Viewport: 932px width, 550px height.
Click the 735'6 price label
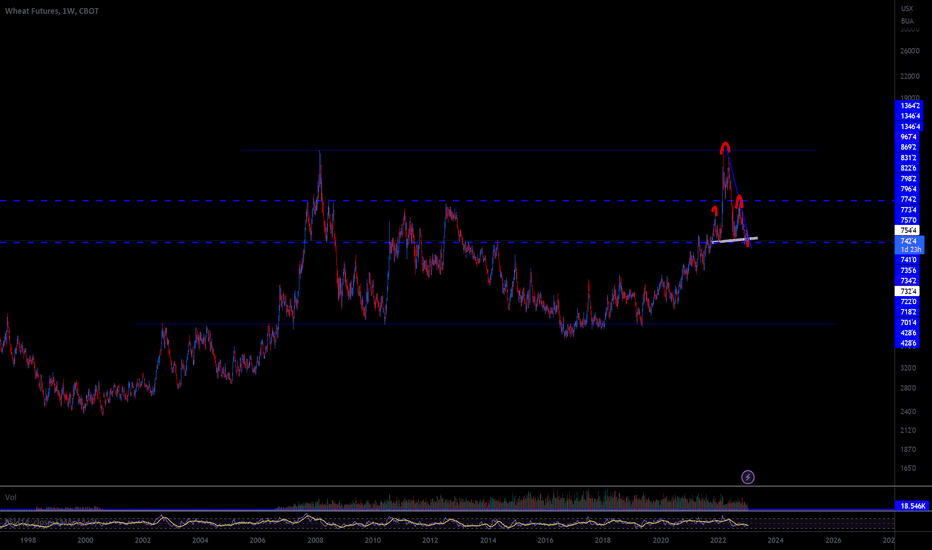[908, 271]
